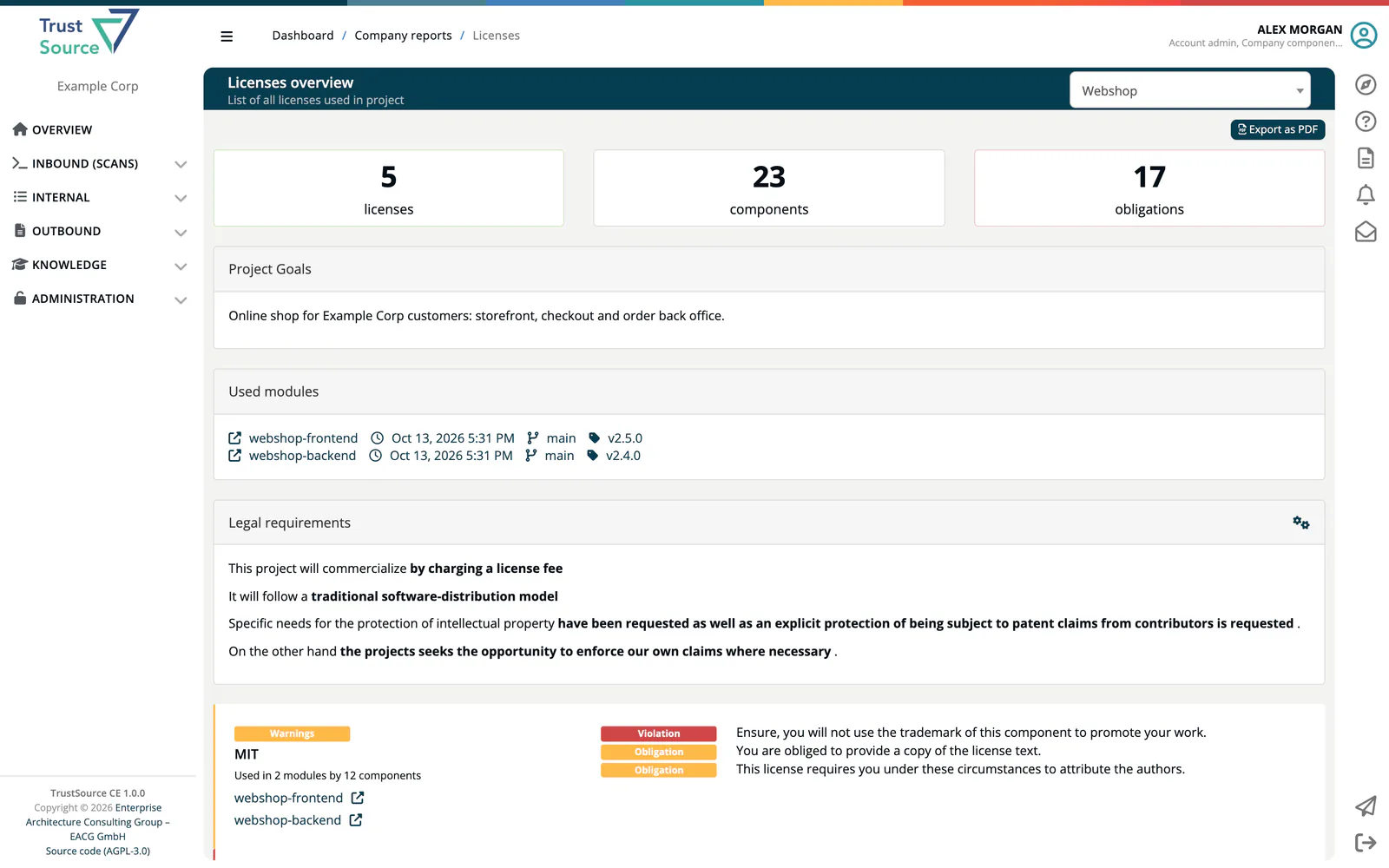Click the v2.5.0 version tag

[625, 438]
